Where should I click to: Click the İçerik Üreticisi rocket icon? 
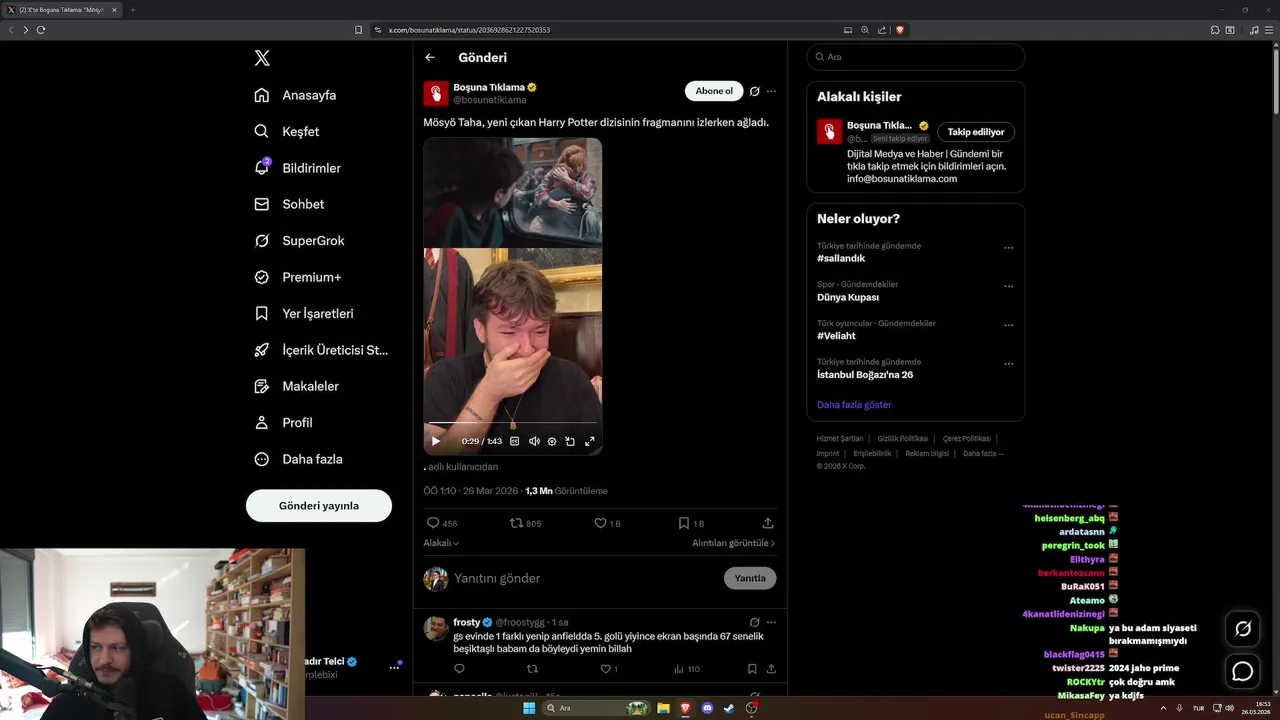(261, 350)
